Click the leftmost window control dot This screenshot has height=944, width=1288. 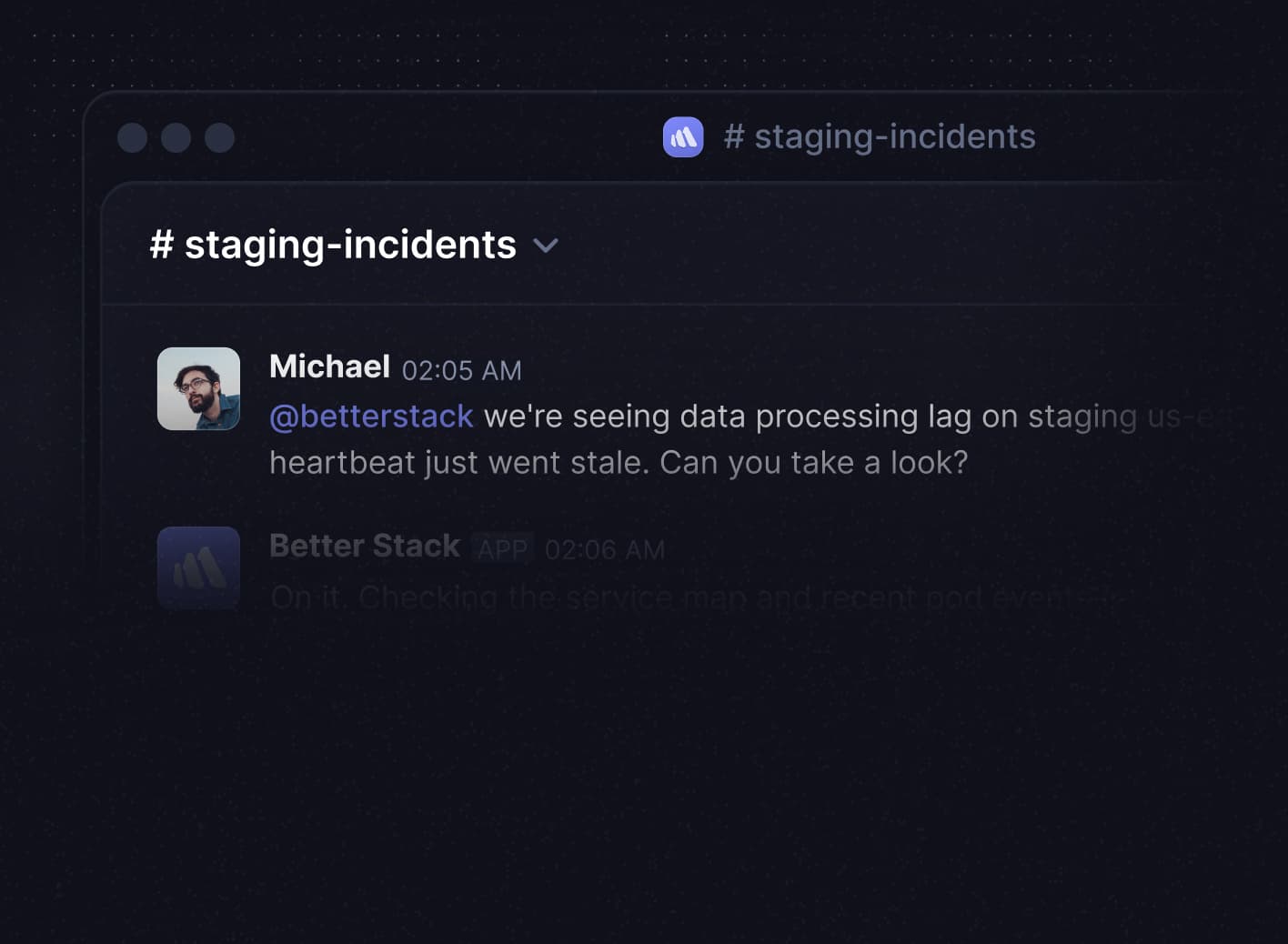[x=133, y=137]
